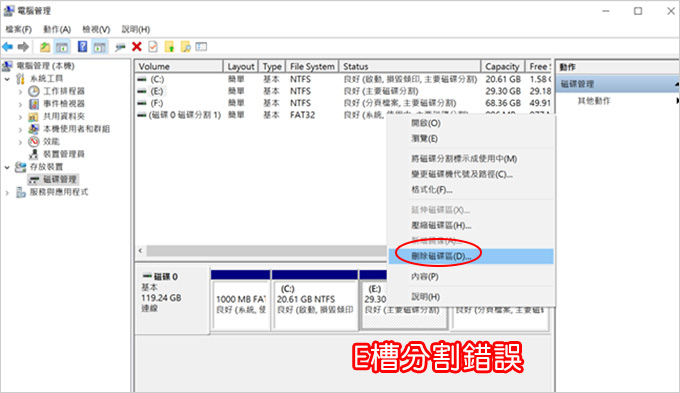Screen dimensions: 680x393
Task: Collapse the 存放裝置 tree branch
Action: coord(7,167)
